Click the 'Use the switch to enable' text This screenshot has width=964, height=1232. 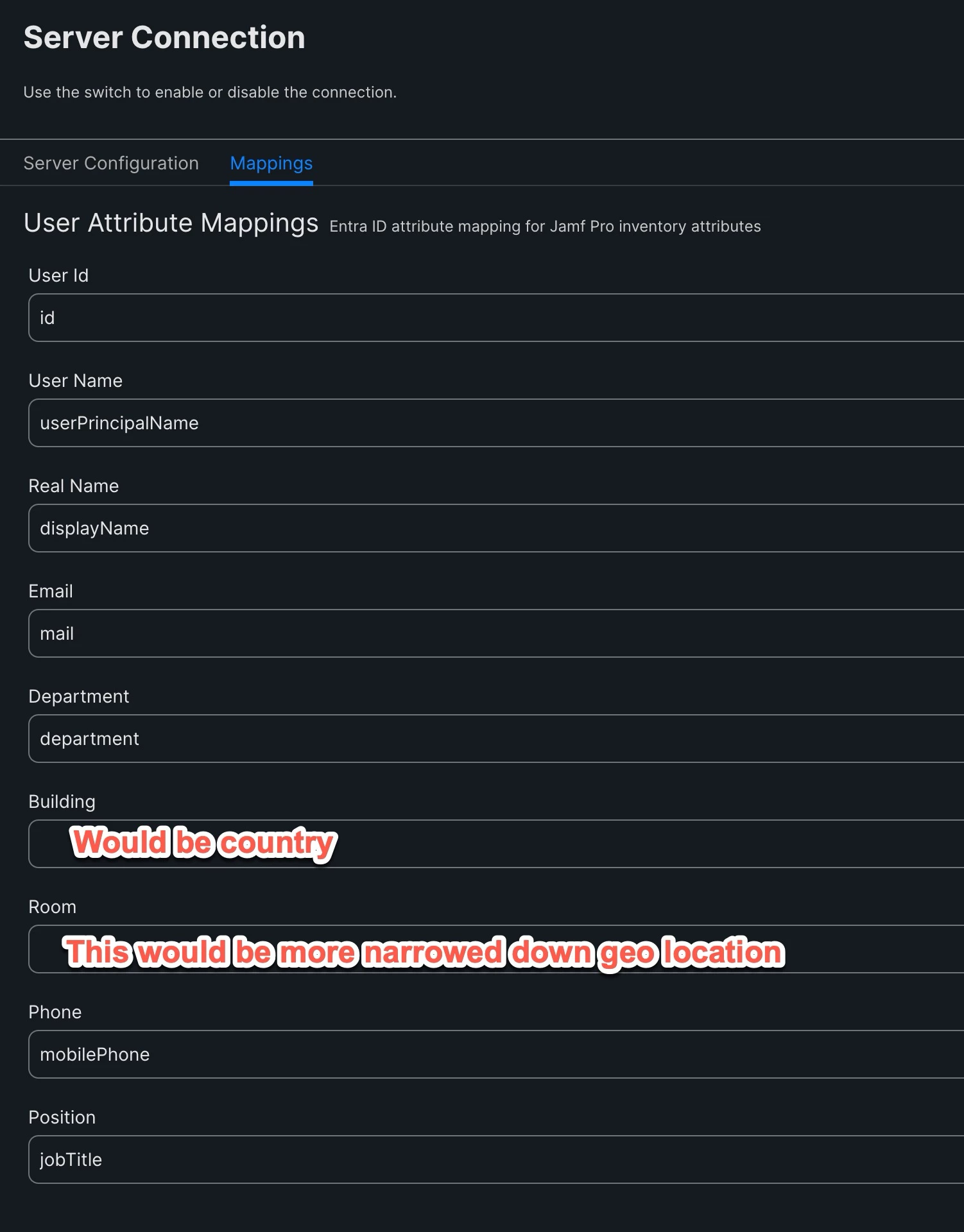tap(210, 92)
